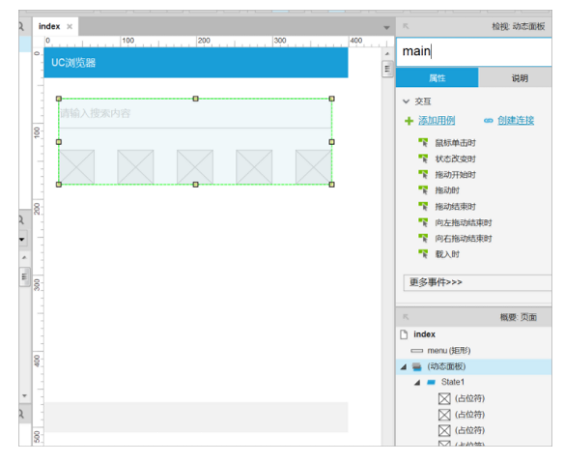Screen dimensions: 565x463
Task: Choose the 向左拖动结束时 event
Action: pos(463,223)
